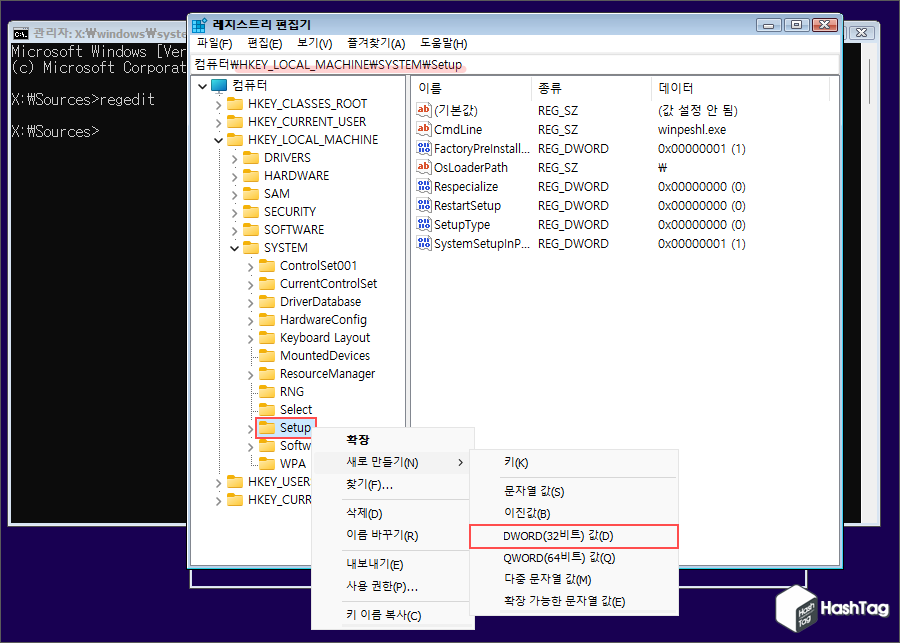Click the DWORD icon of FactoryPreInstall value
The width and height of the screenshot is (900, 643).
point(424,148)
